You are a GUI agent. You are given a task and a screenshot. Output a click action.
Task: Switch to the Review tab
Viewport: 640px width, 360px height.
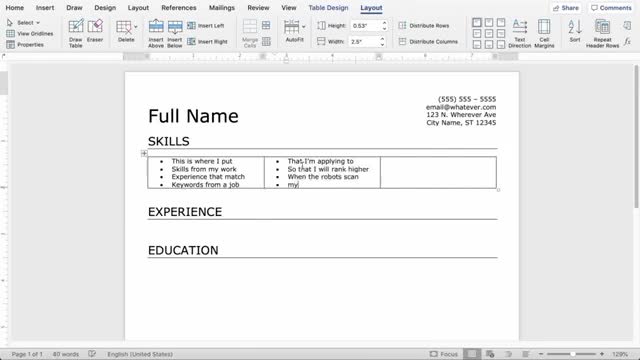tap(258, 8)
